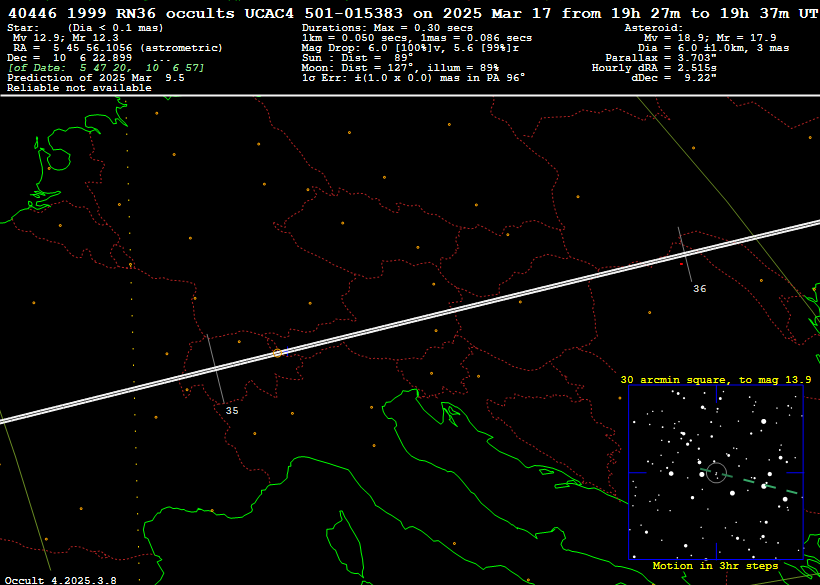Select the '1σ Err: ±(1.0 x 0.0) mas' line
This screenshot has height=585, width=820.
click(x=413, y=77)
